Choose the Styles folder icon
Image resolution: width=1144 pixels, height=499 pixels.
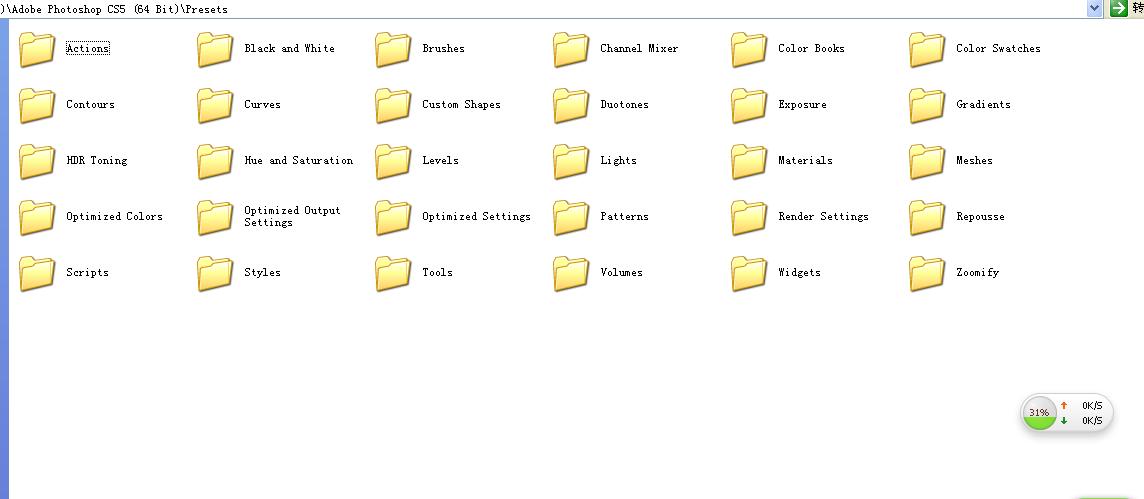(215, 274)
